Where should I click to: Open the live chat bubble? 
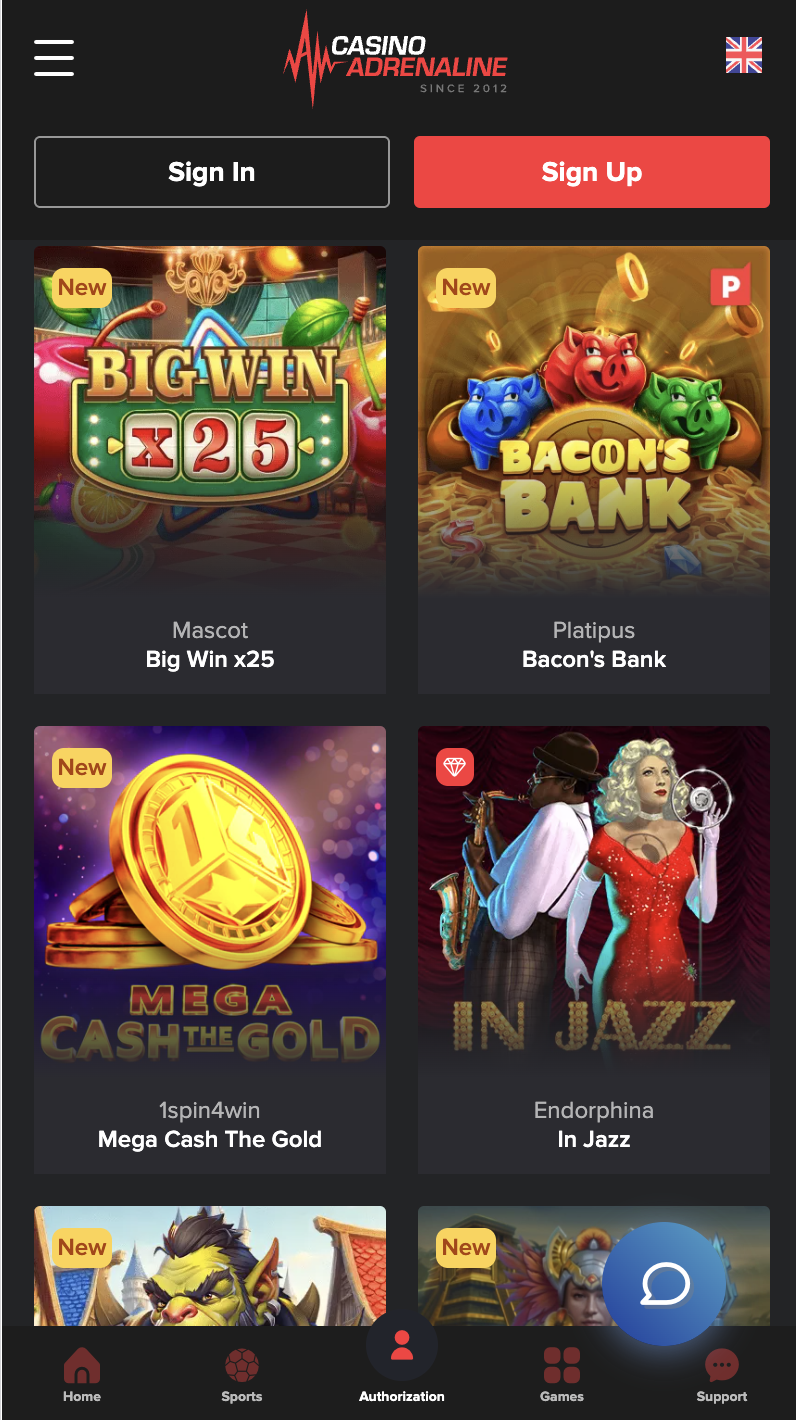(x=665, y=1283)
